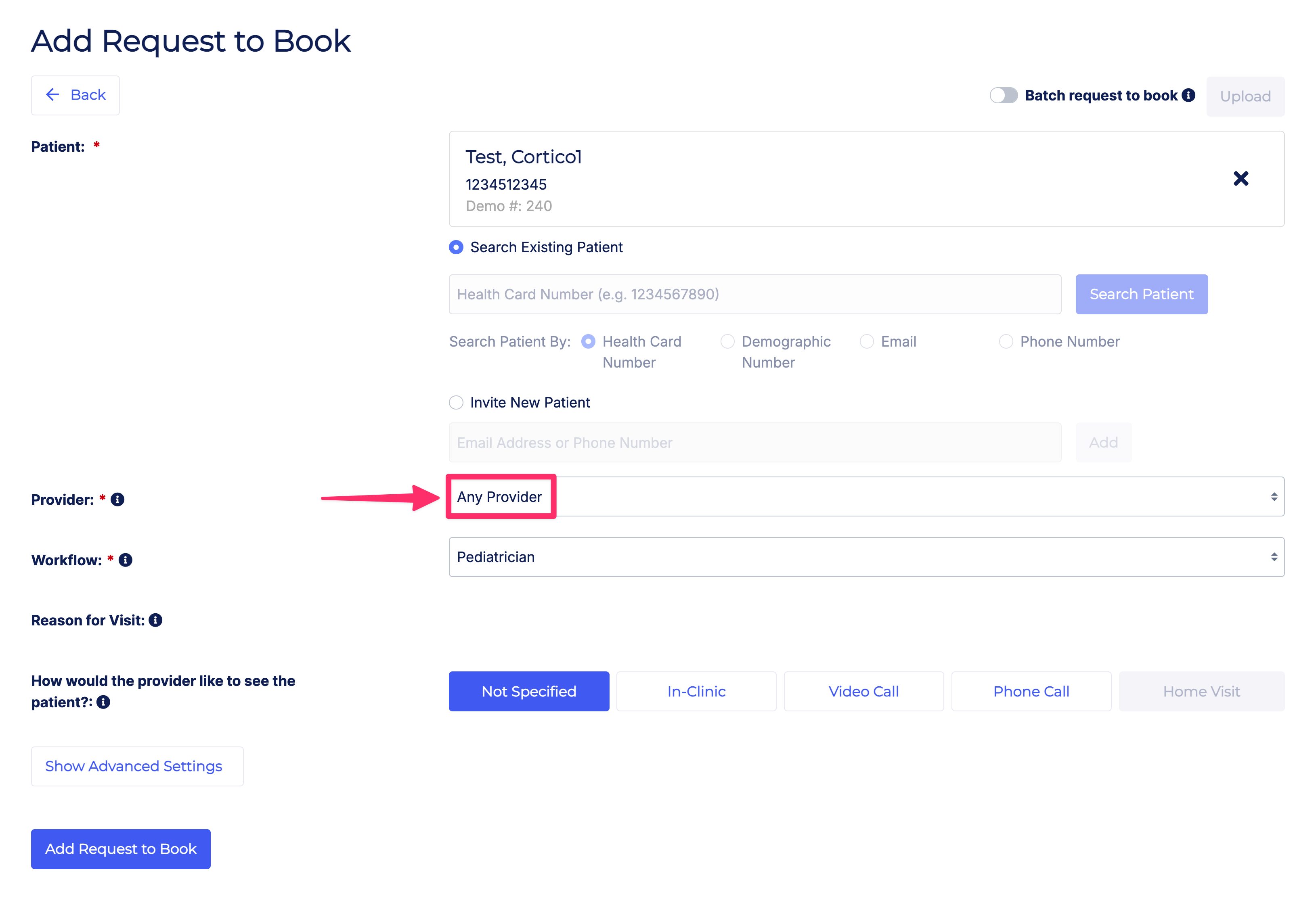Submit with Add Request to Book button

[x=121, y=849]
